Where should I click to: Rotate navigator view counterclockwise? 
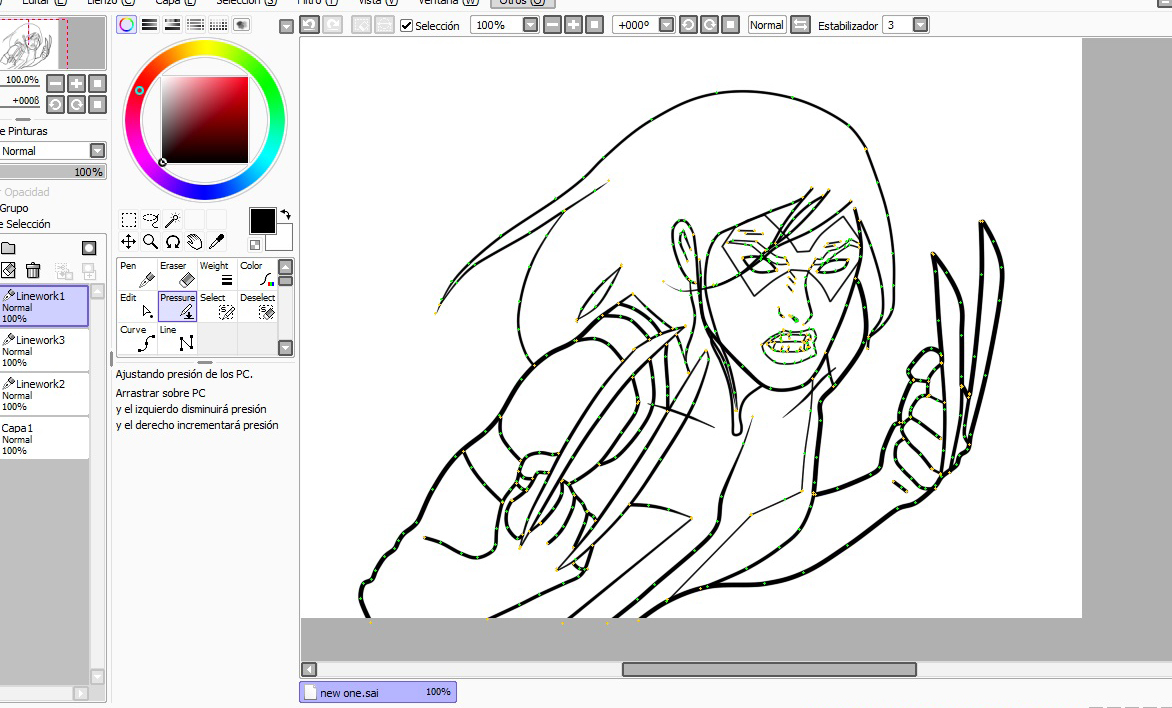[55, 105]
